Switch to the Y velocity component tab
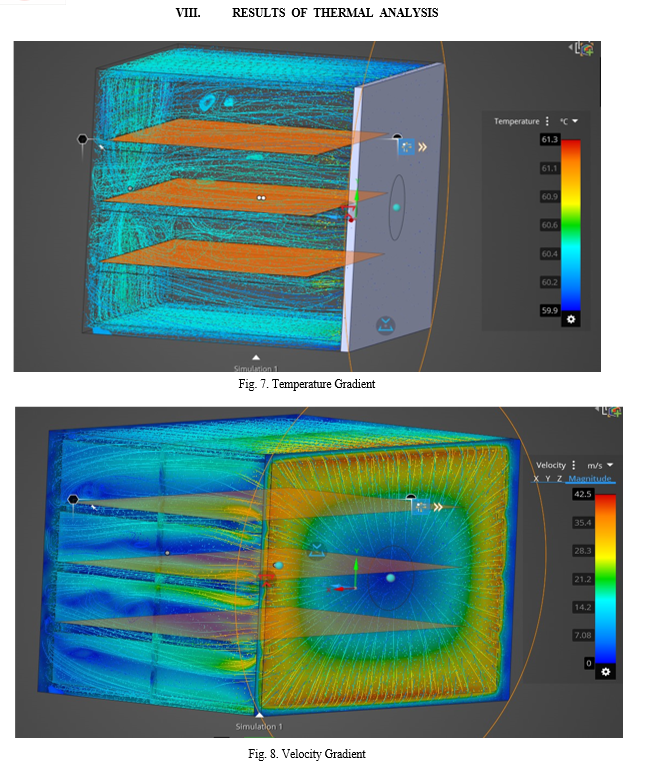Viewport: 655px width, 770px height. click(x=547, y=478)
